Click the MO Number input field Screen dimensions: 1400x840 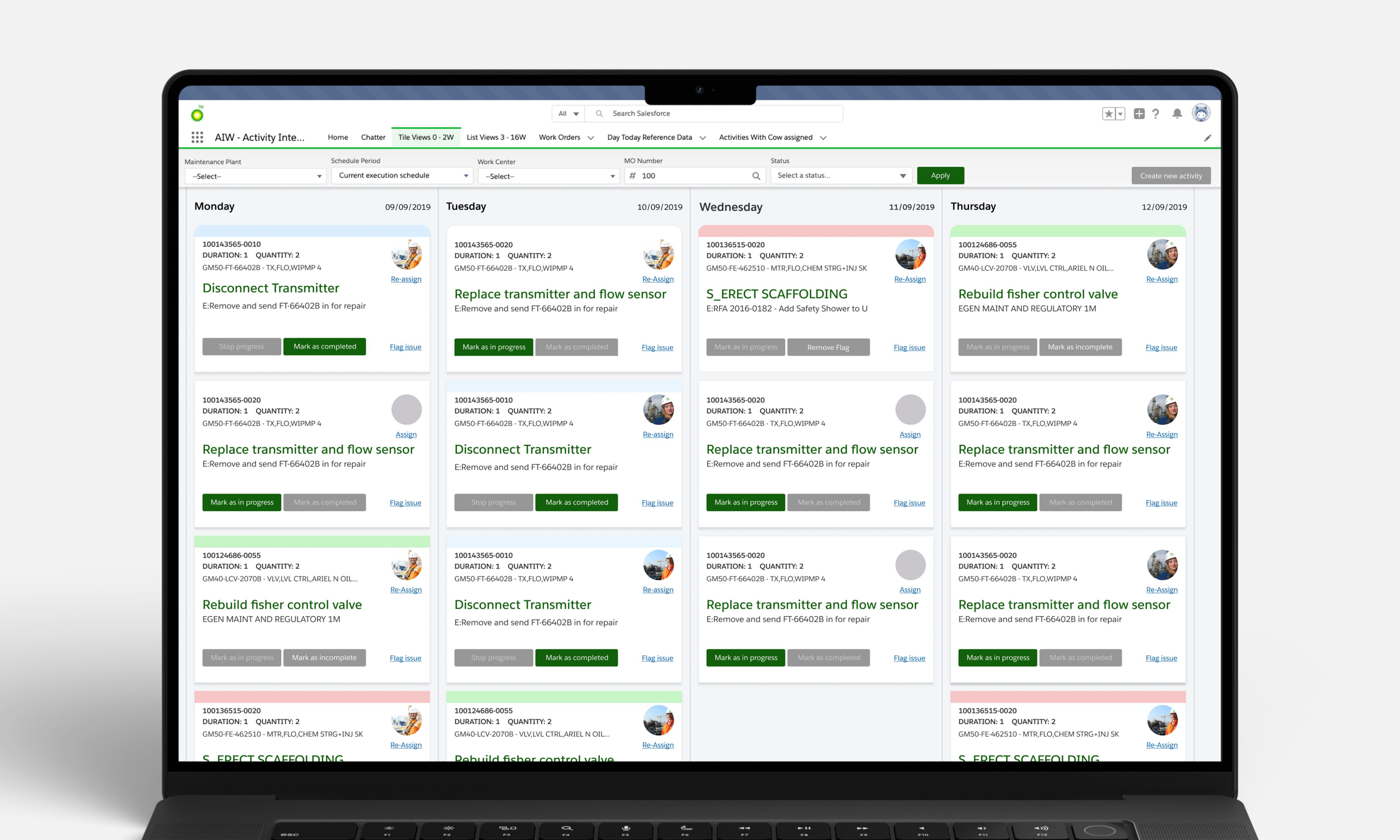tap(695, 175)
